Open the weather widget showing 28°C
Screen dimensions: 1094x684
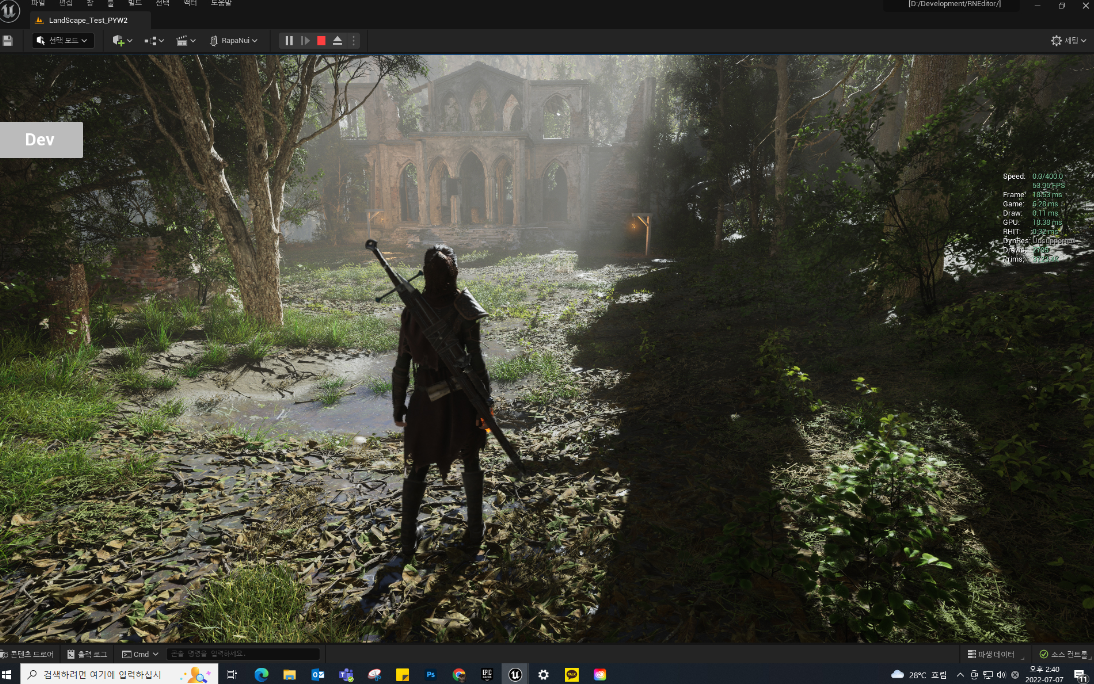(919, 674)
